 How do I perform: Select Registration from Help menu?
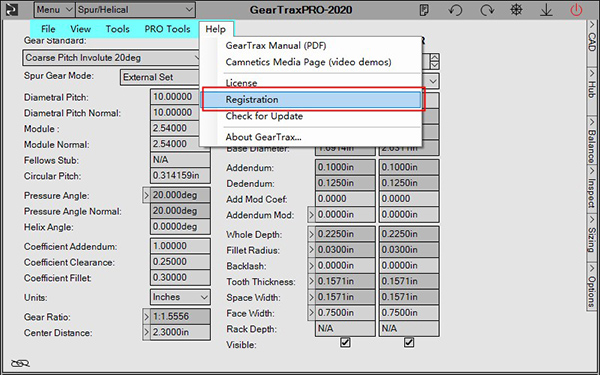coord(311,99)
